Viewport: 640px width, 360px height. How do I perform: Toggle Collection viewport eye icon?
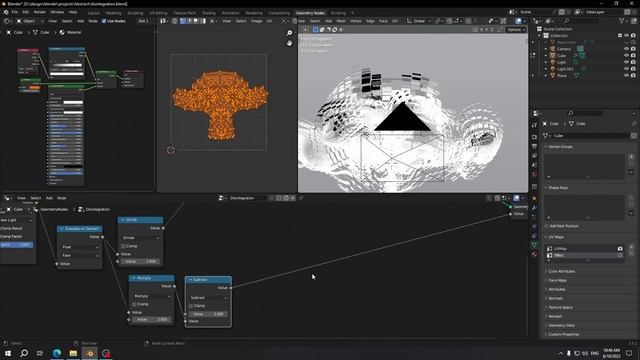(627, 36)
